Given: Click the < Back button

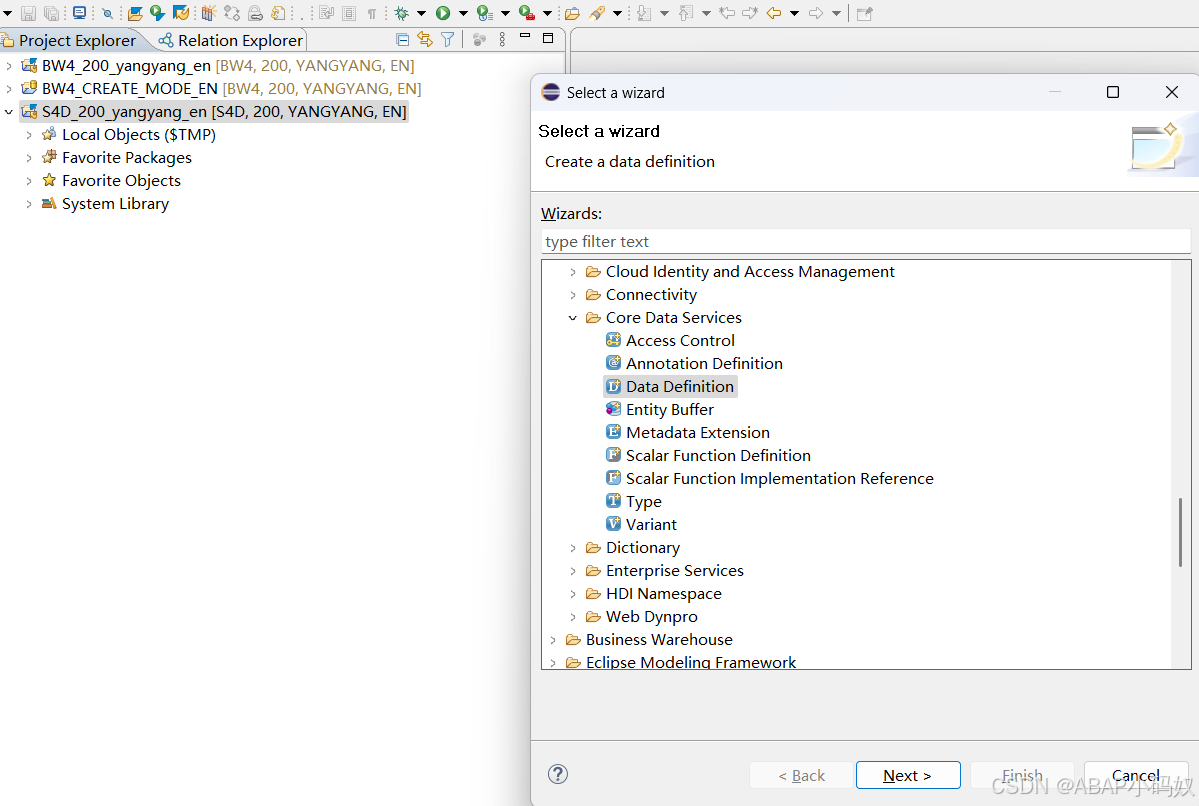Looking at the screenshot, I should (x=801, y=775).
